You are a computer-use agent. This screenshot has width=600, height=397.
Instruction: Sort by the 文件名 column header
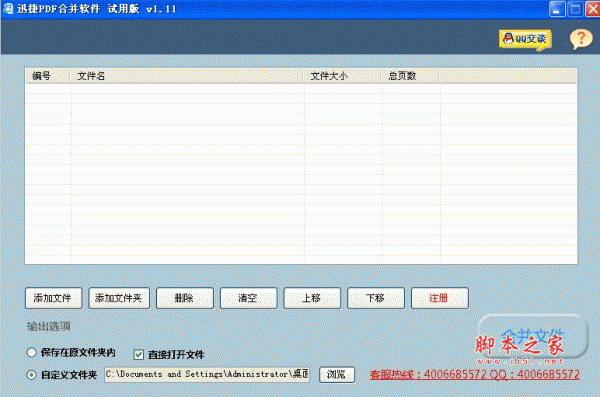[x=186, y=76]
